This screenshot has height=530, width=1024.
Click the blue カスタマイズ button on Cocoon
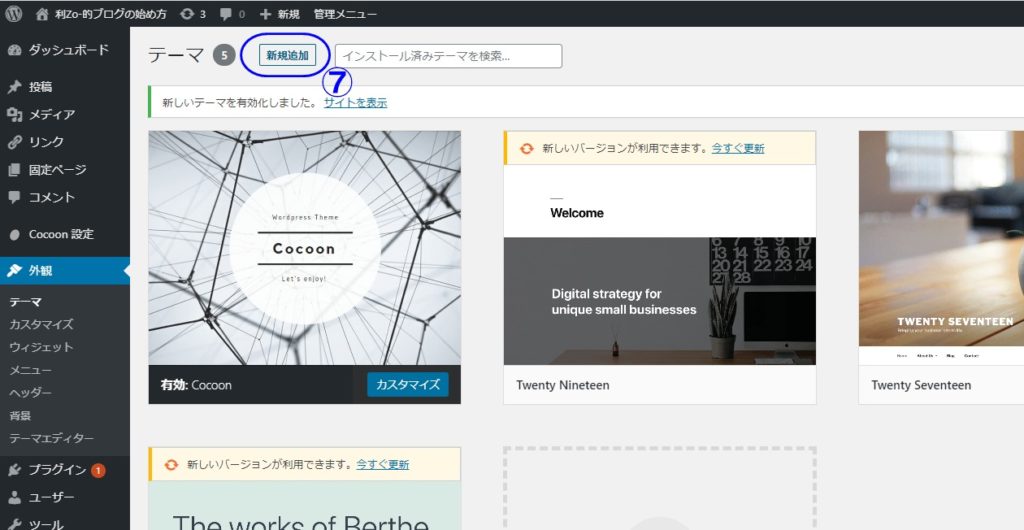[x=407, y=385]
